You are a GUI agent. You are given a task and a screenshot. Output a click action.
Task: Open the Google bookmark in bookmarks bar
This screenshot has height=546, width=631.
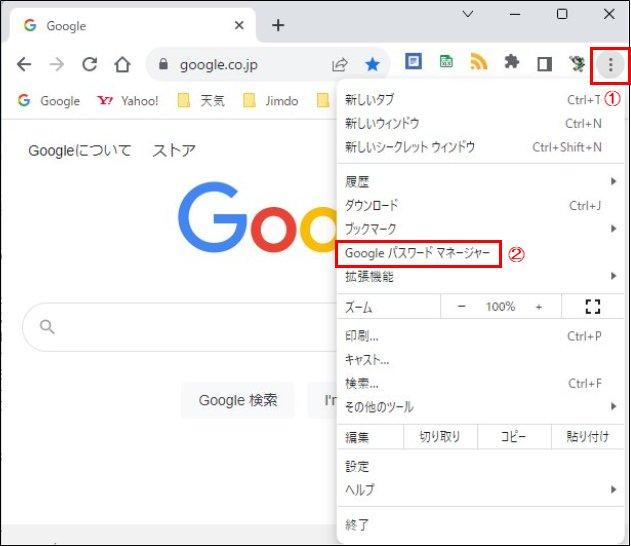[48, 101]
